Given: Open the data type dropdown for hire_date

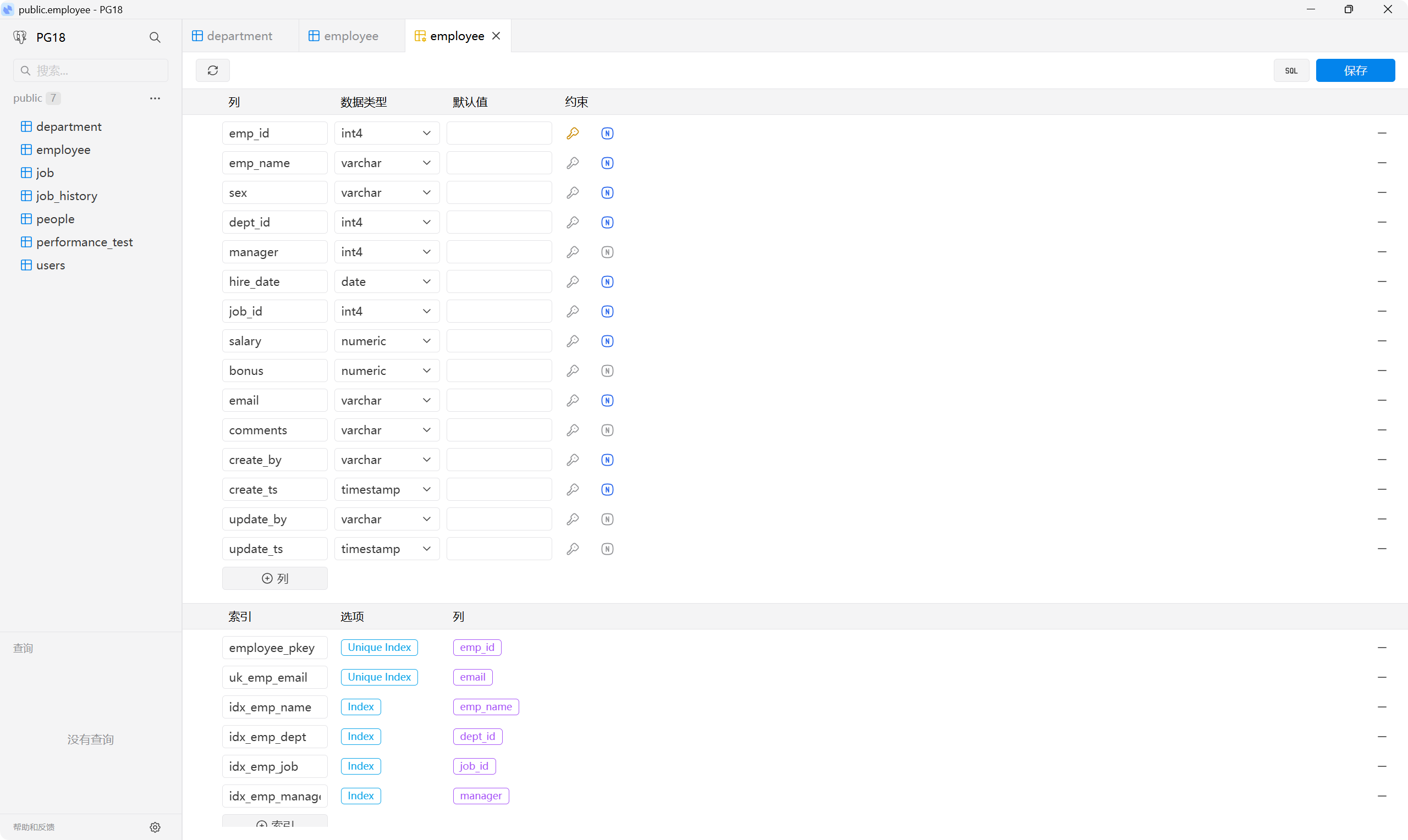Looking at the screenshot, I should pos(387,281).
